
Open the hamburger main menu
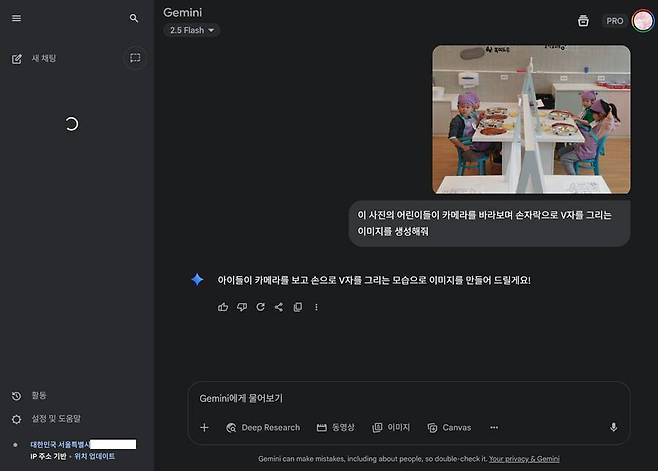(x=16, y=18)
